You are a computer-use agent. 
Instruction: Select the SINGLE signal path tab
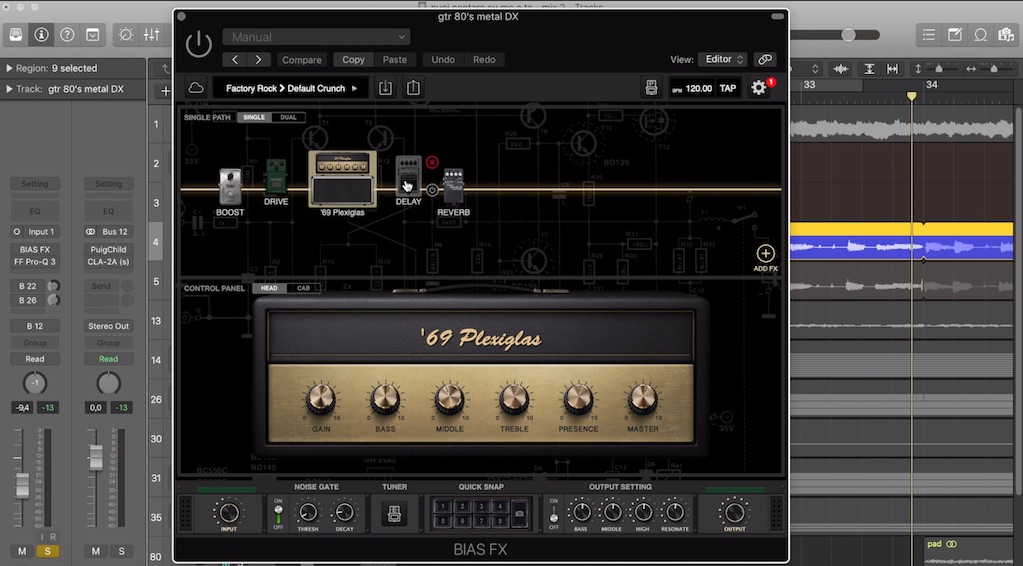tap(254, 117)
